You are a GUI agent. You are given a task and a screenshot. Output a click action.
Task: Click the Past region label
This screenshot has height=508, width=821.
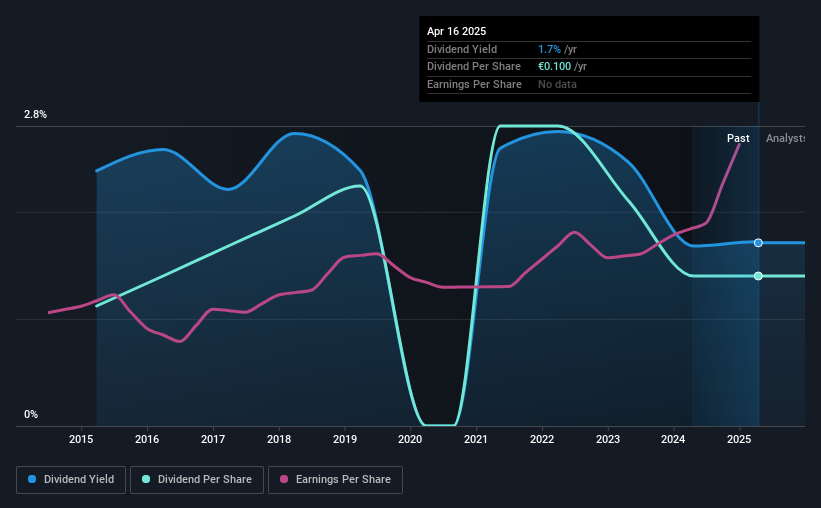click(738, 138)
